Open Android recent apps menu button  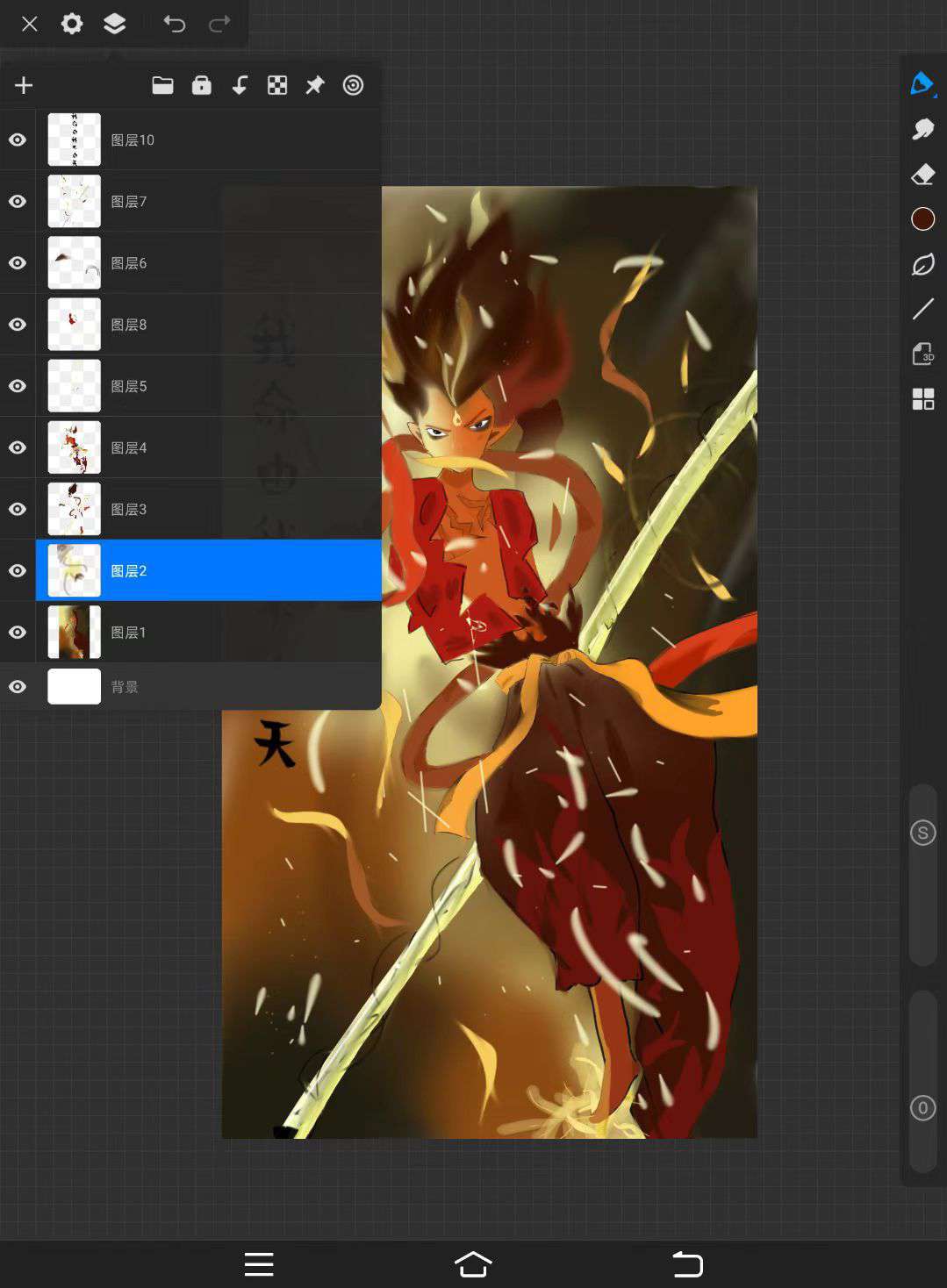[x=259, y=1264]
